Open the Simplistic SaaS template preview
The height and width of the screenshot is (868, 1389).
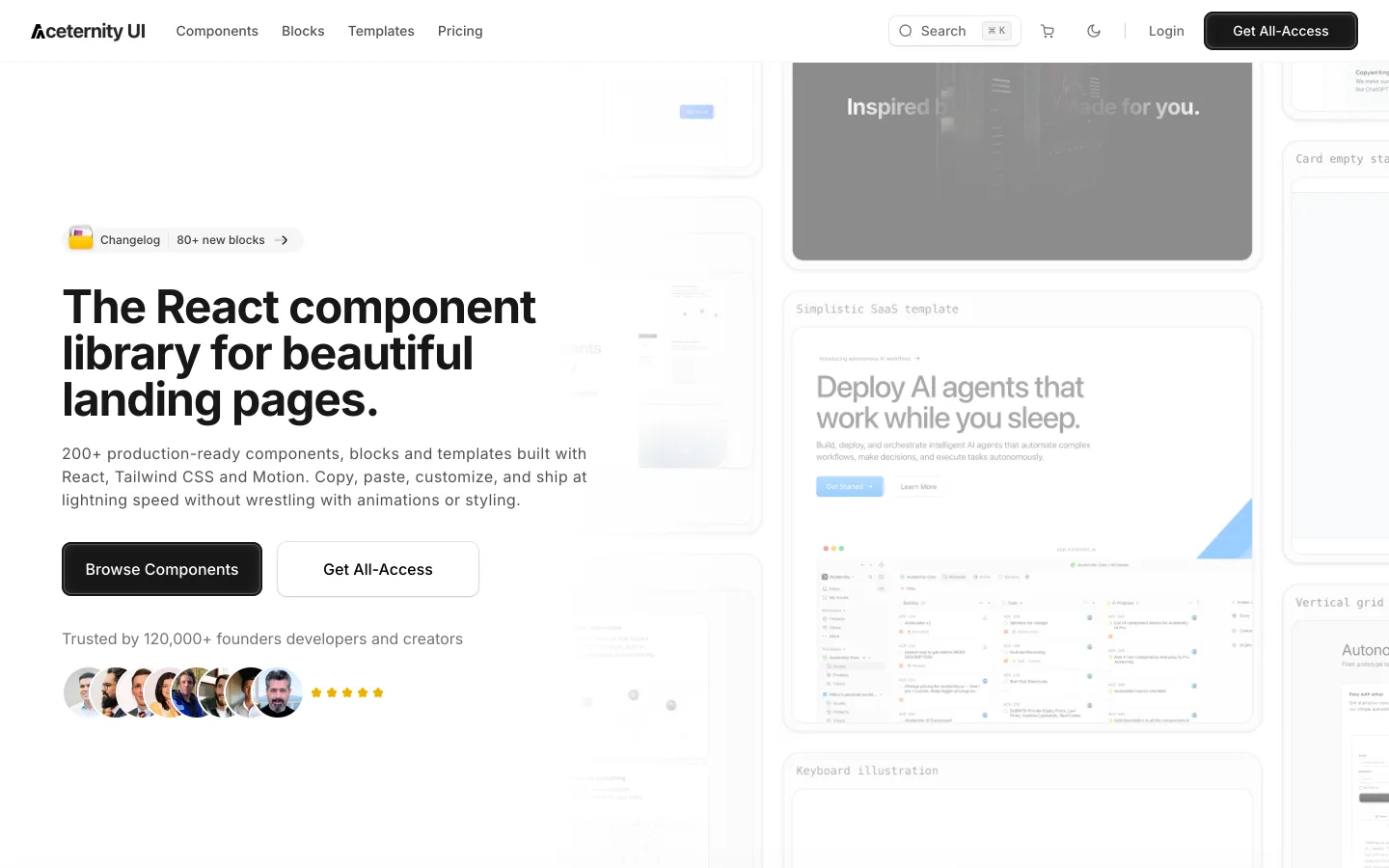pyautogui.click(x=1022, y=526)
